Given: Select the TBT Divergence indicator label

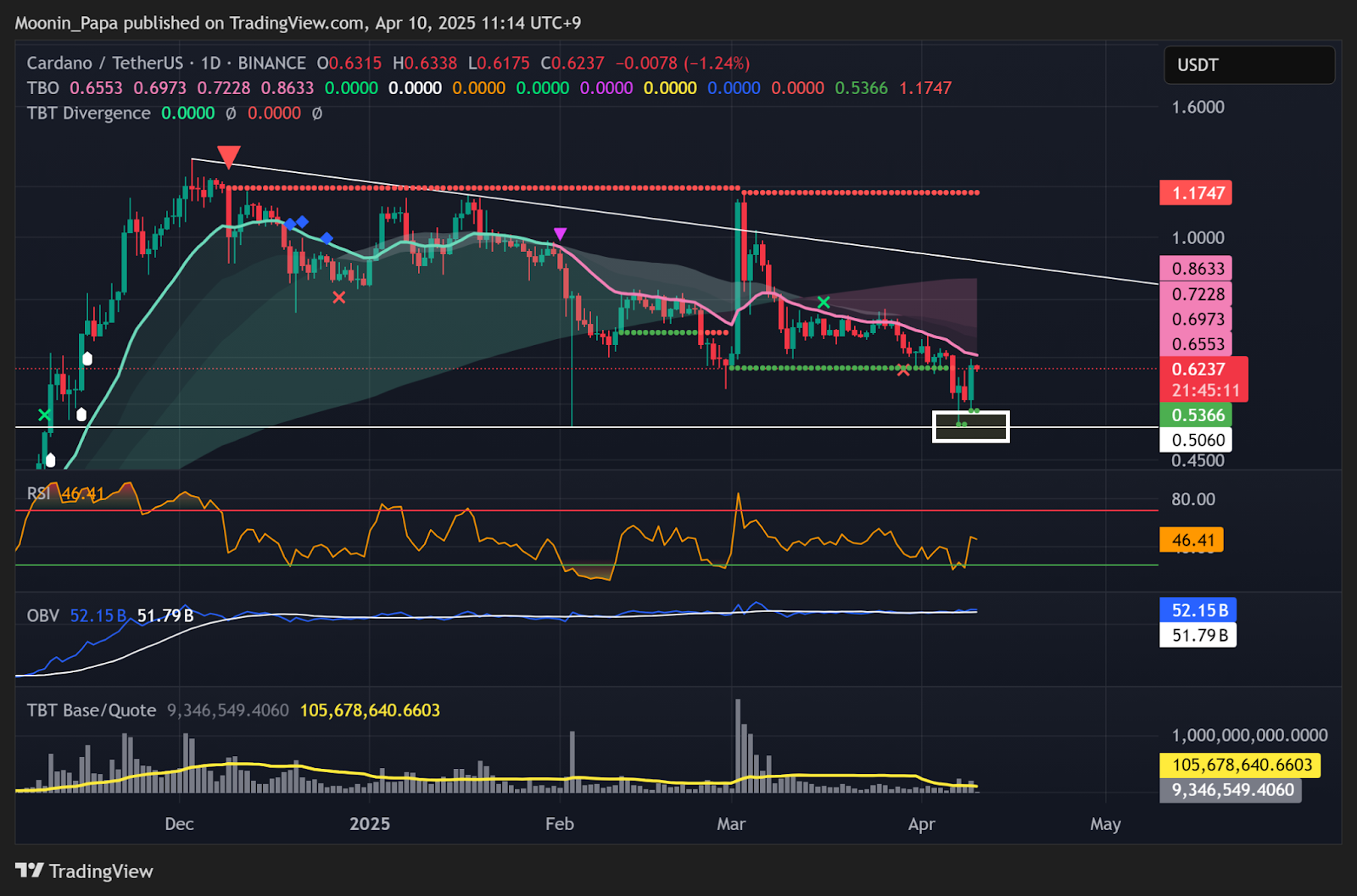Looking at the screenshot, I should [88, 114].
